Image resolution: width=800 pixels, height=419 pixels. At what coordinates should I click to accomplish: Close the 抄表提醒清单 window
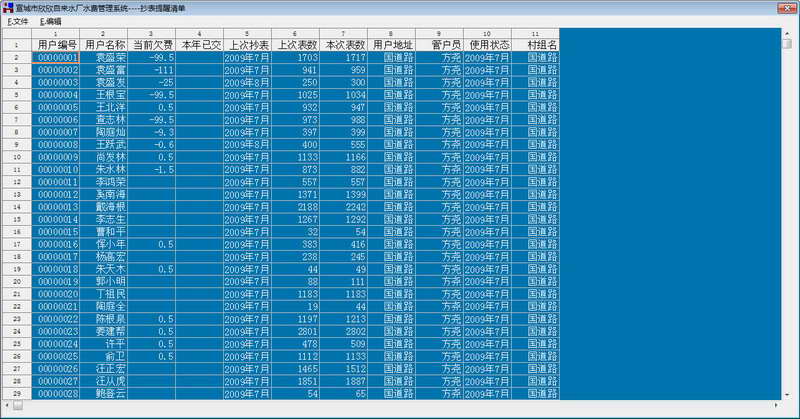[787, 8]
